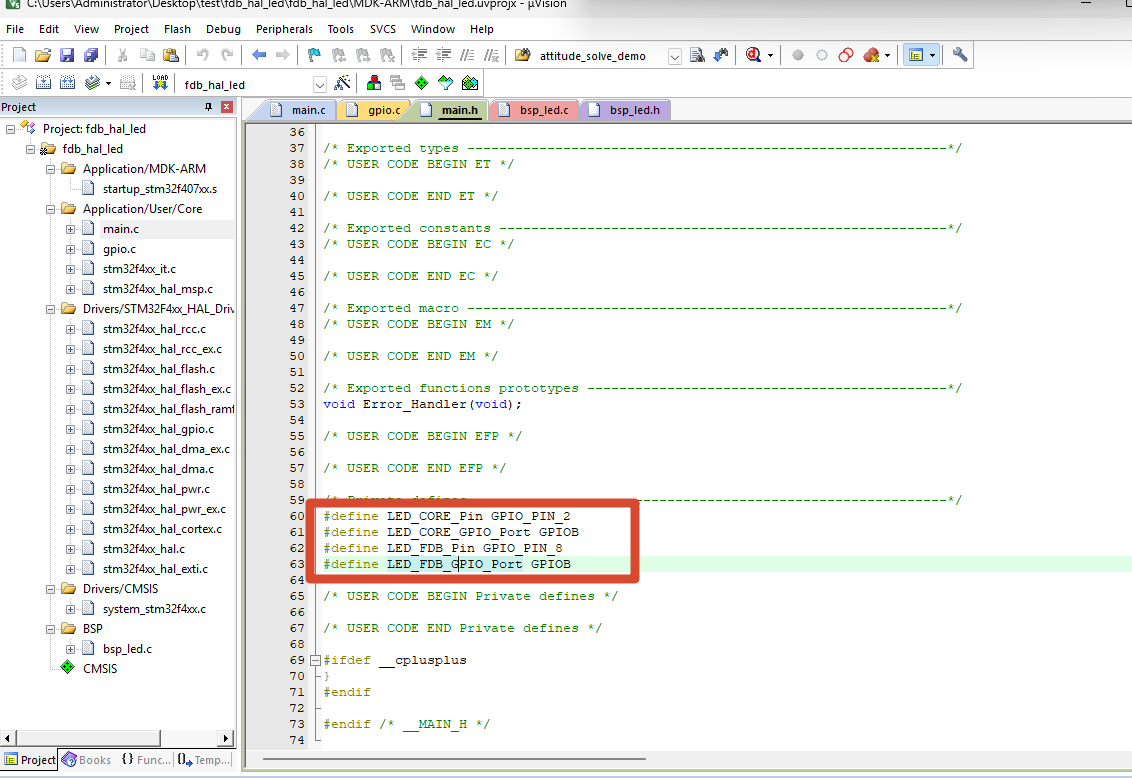Screen dimensions: 1132x778
Task: Collapse the BSP group in the tree
Action: click(x=51, y=629)
